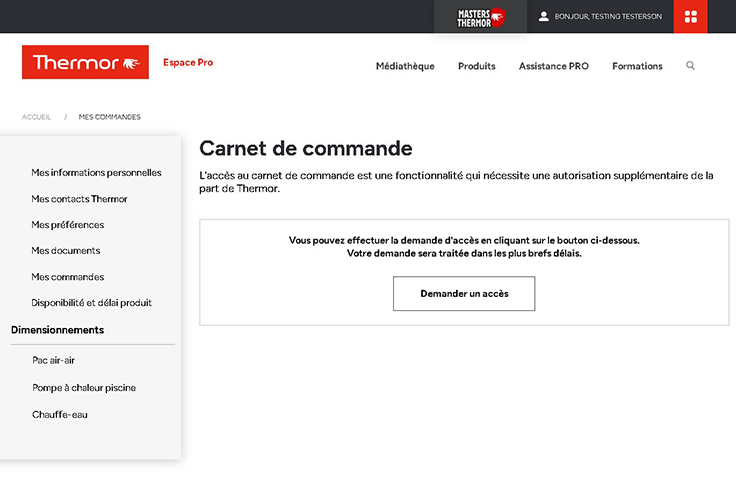Click Demander un accès button
Viewport: 736px width, 484px height.
point(464,293)
